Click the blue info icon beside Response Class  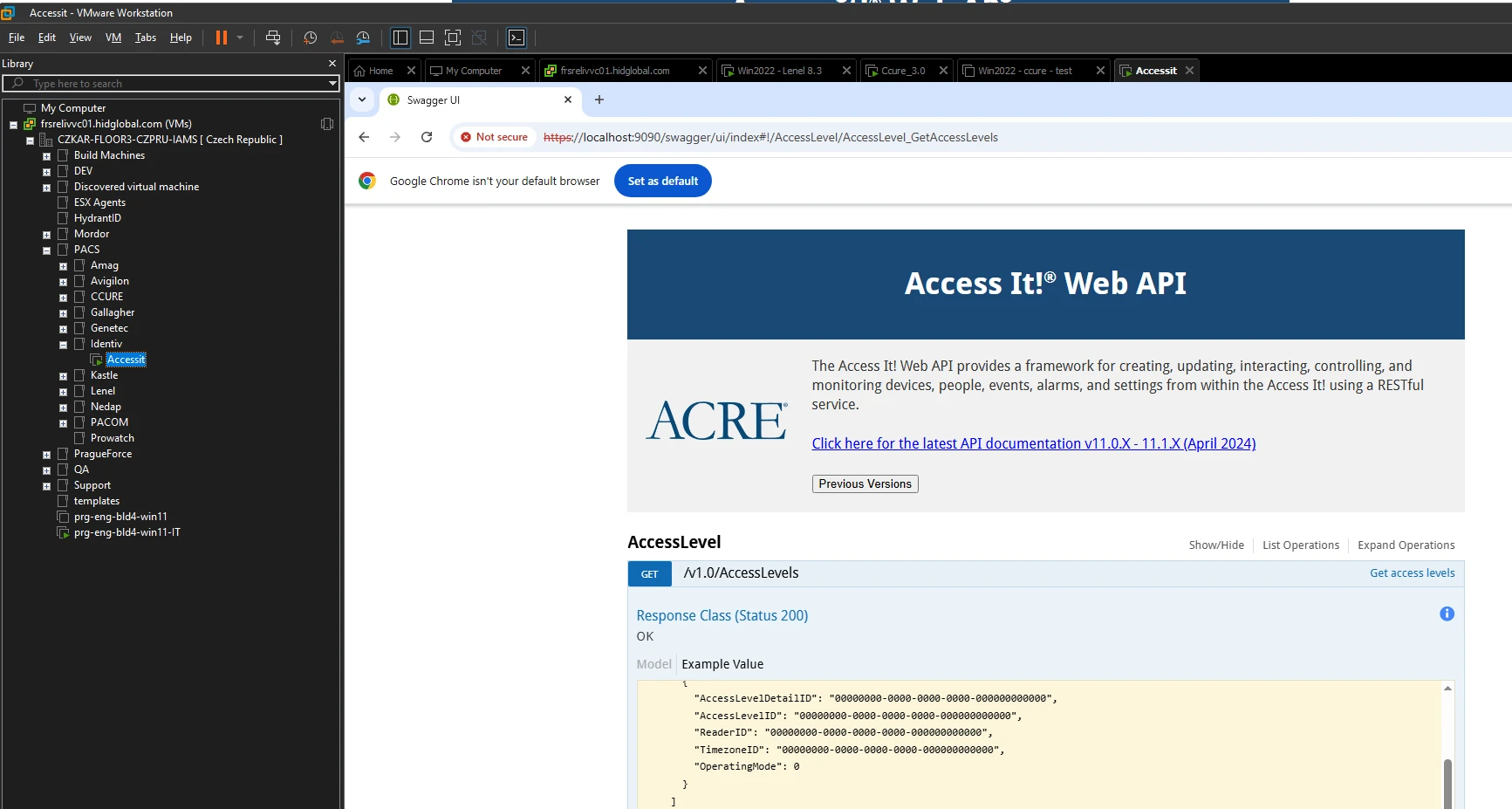tap(1447, 614)
